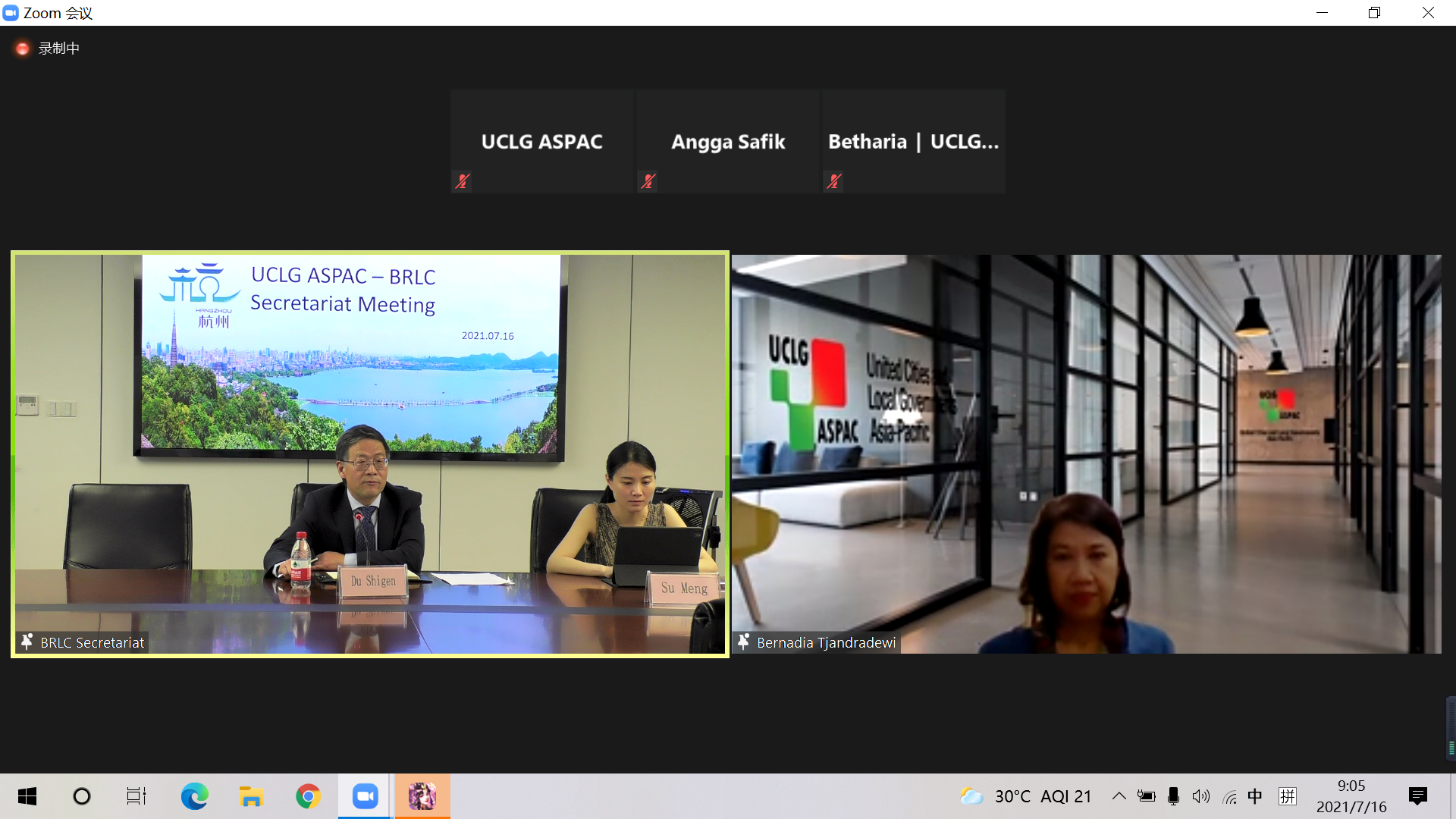Open Task View in the taskbar
This screenshot has height=819, width=1456.
tap(136, 796)
